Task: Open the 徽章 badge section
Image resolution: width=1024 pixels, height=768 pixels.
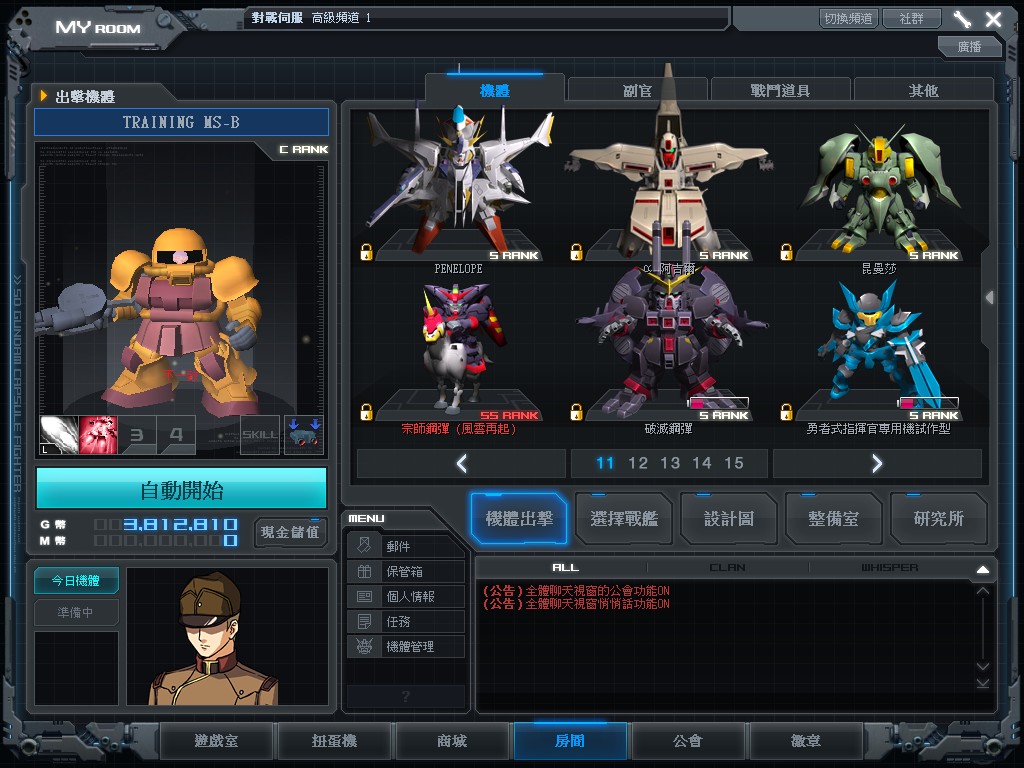Action: 806,741
